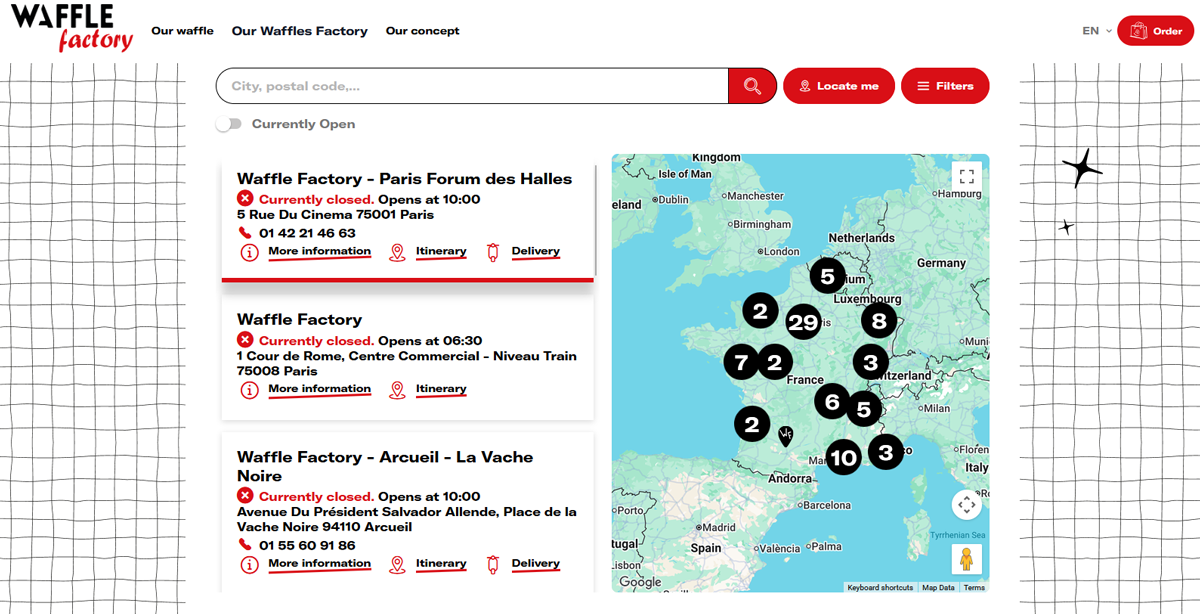Open the Our waffle menu

[182, 31]
